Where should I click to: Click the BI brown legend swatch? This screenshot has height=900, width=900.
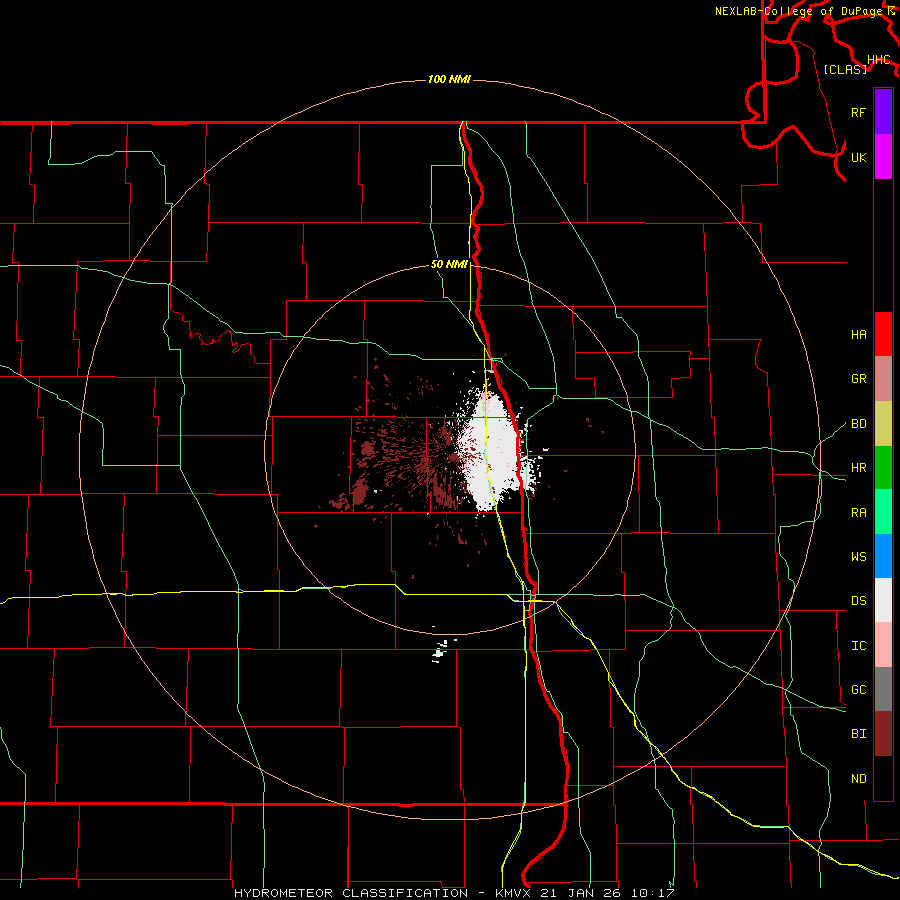point(883,734)
